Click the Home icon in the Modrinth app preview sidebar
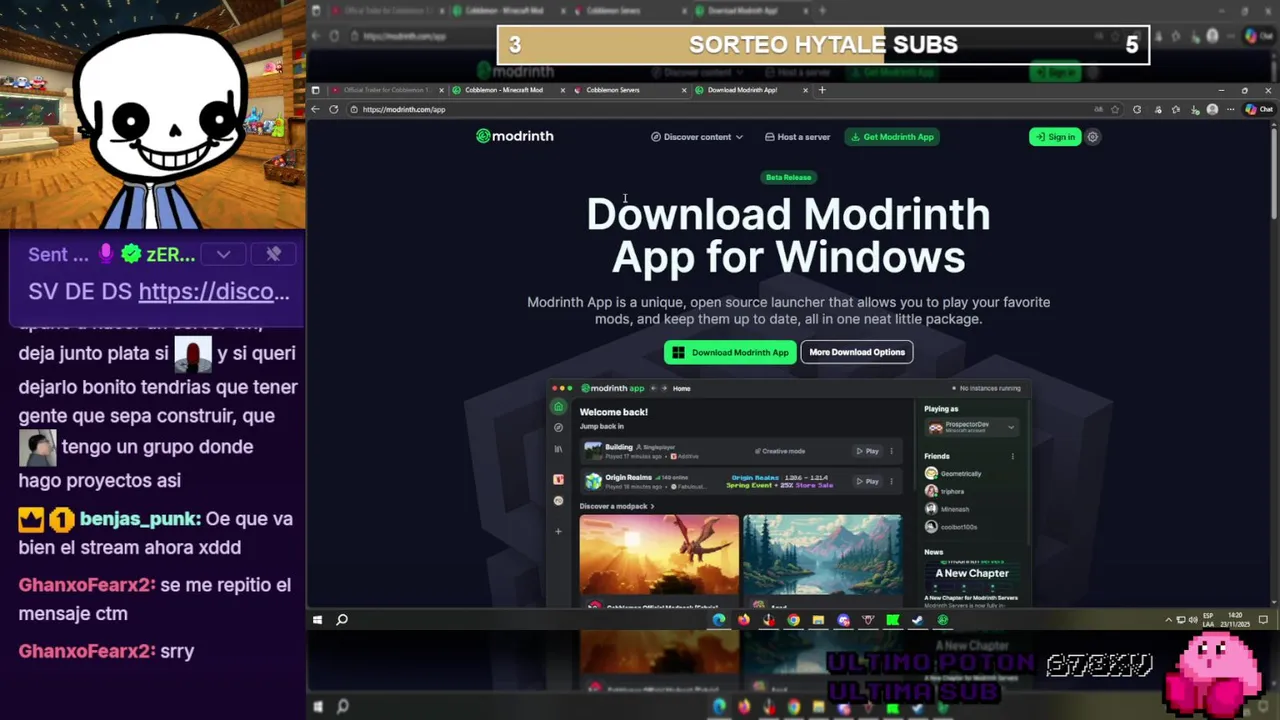Image resolution: width=1280 pixels, height=720 pixels. click(558, 407)
